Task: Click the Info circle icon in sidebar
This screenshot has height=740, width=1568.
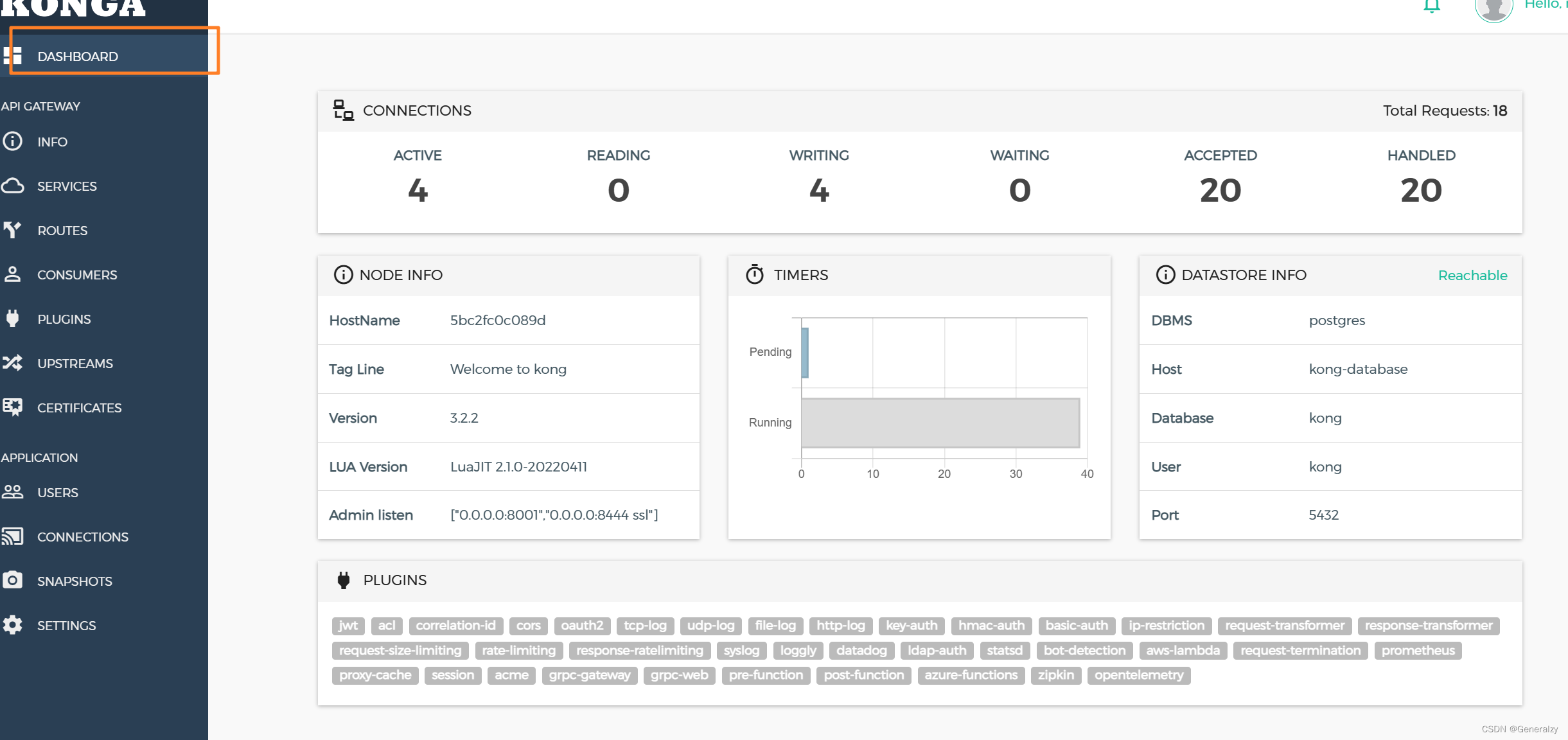Action: coord(13,141)
